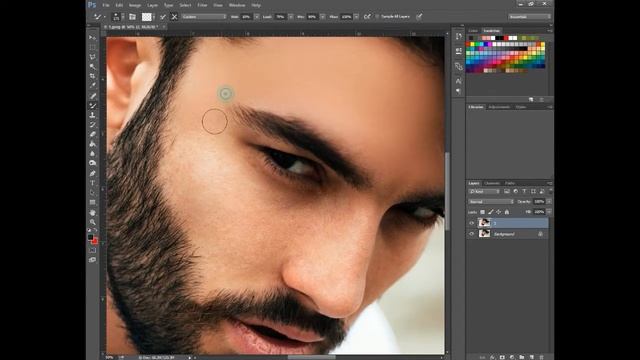Viewport: 640px width, 360px height.
Task: Click the airbrush-style icon in options bar
Action: point(367,17)
